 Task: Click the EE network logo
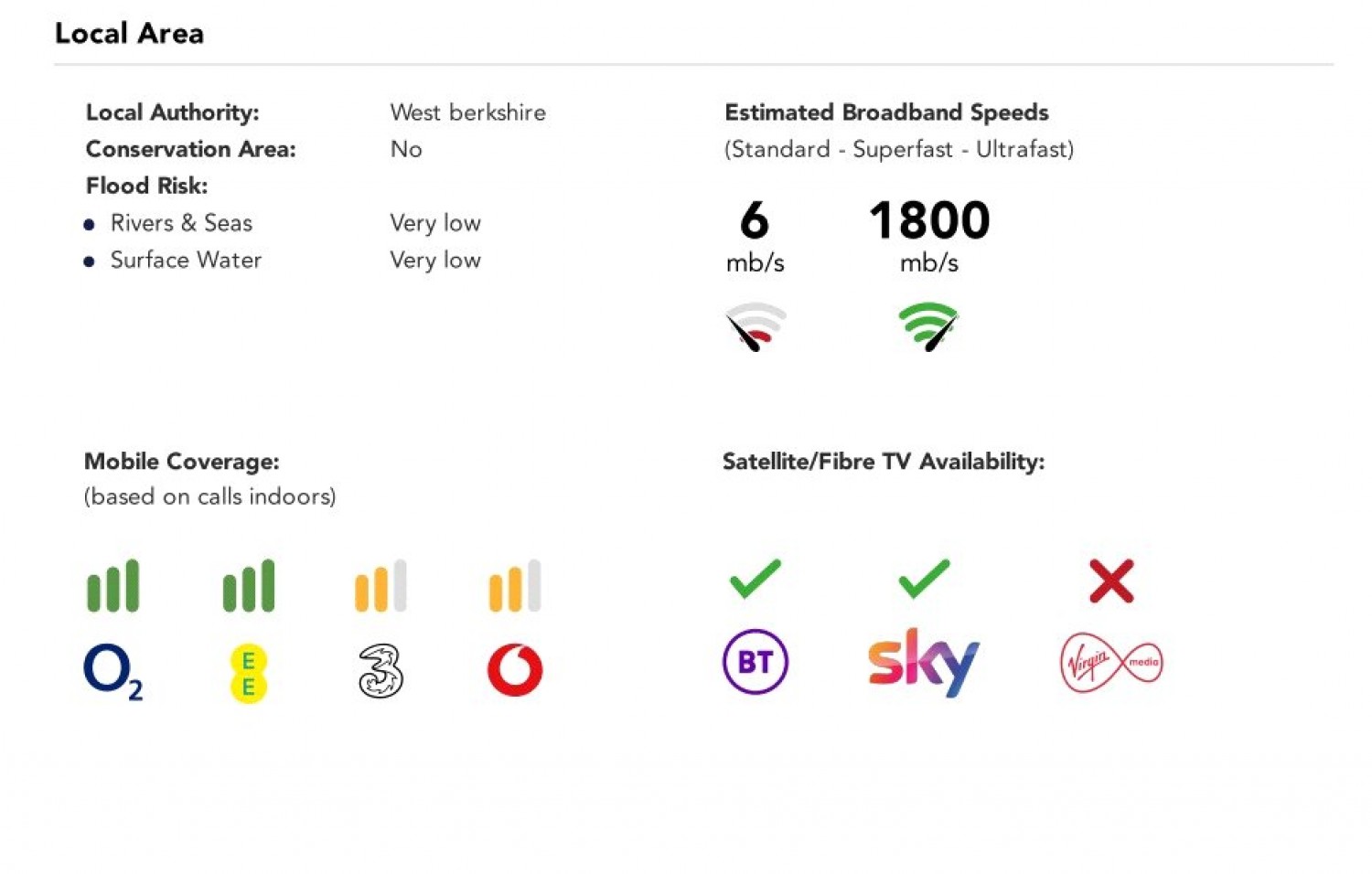tap(248, 674)
